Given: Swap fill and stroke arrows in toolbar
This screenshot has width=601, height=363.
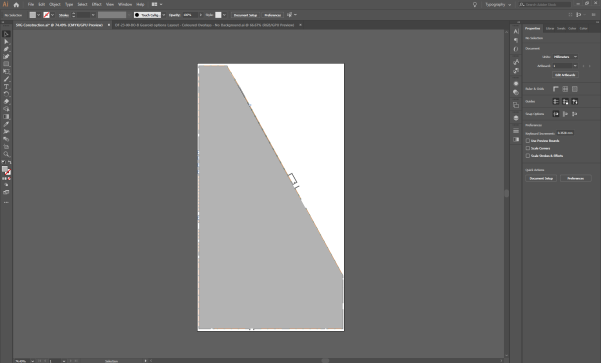Looking at the screenshot, I should pos(10,163).
